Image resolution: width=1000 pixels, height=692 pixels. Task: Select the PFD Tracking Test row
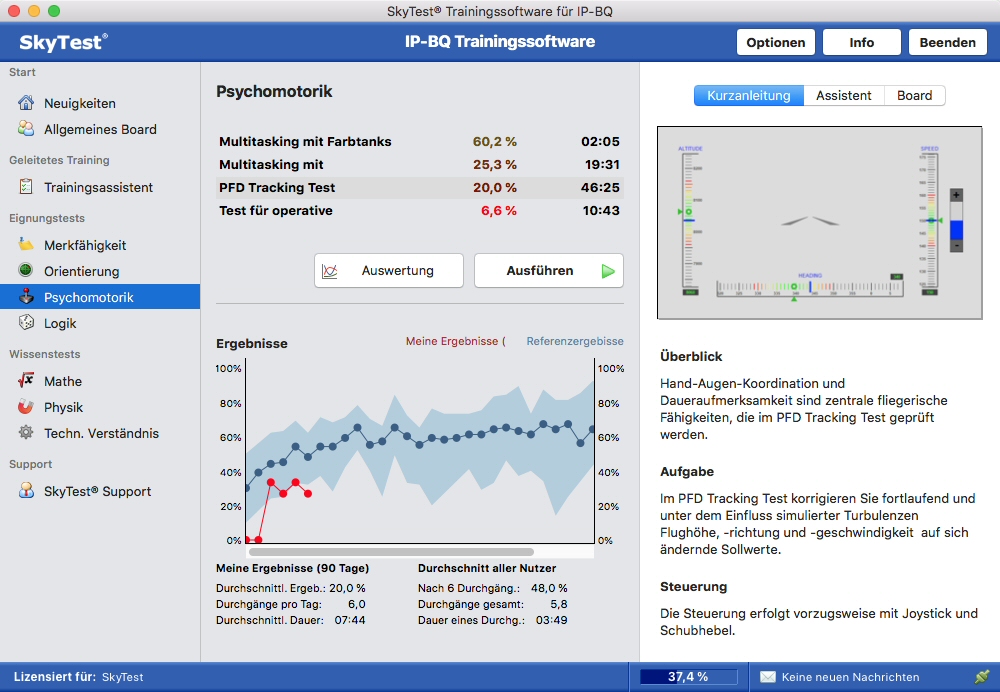tap(419, 188)
